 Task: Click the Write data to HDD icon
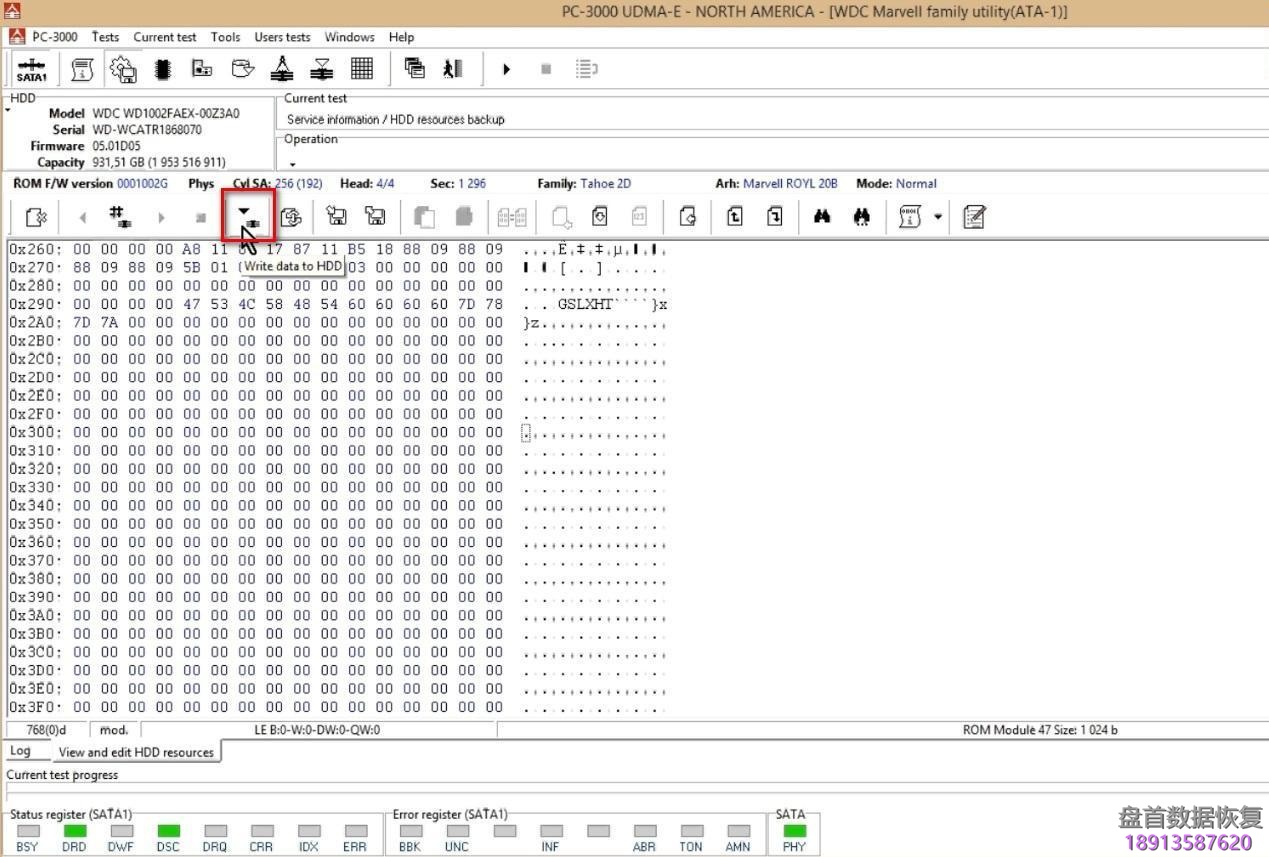point(247,216)
